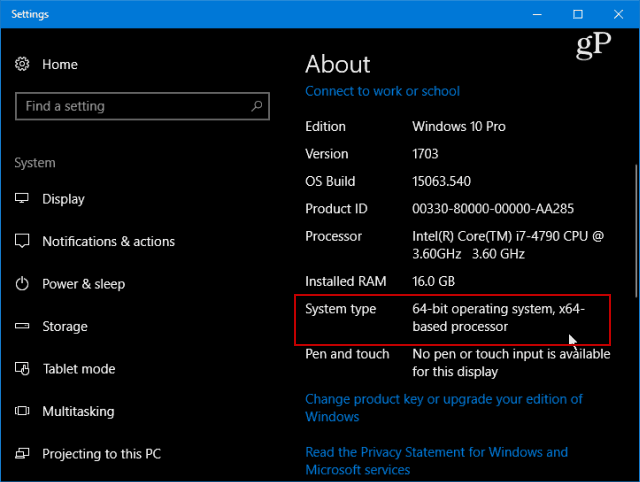Click the OS Build value 15063.540
640x482 pixels.
[441, 181]
